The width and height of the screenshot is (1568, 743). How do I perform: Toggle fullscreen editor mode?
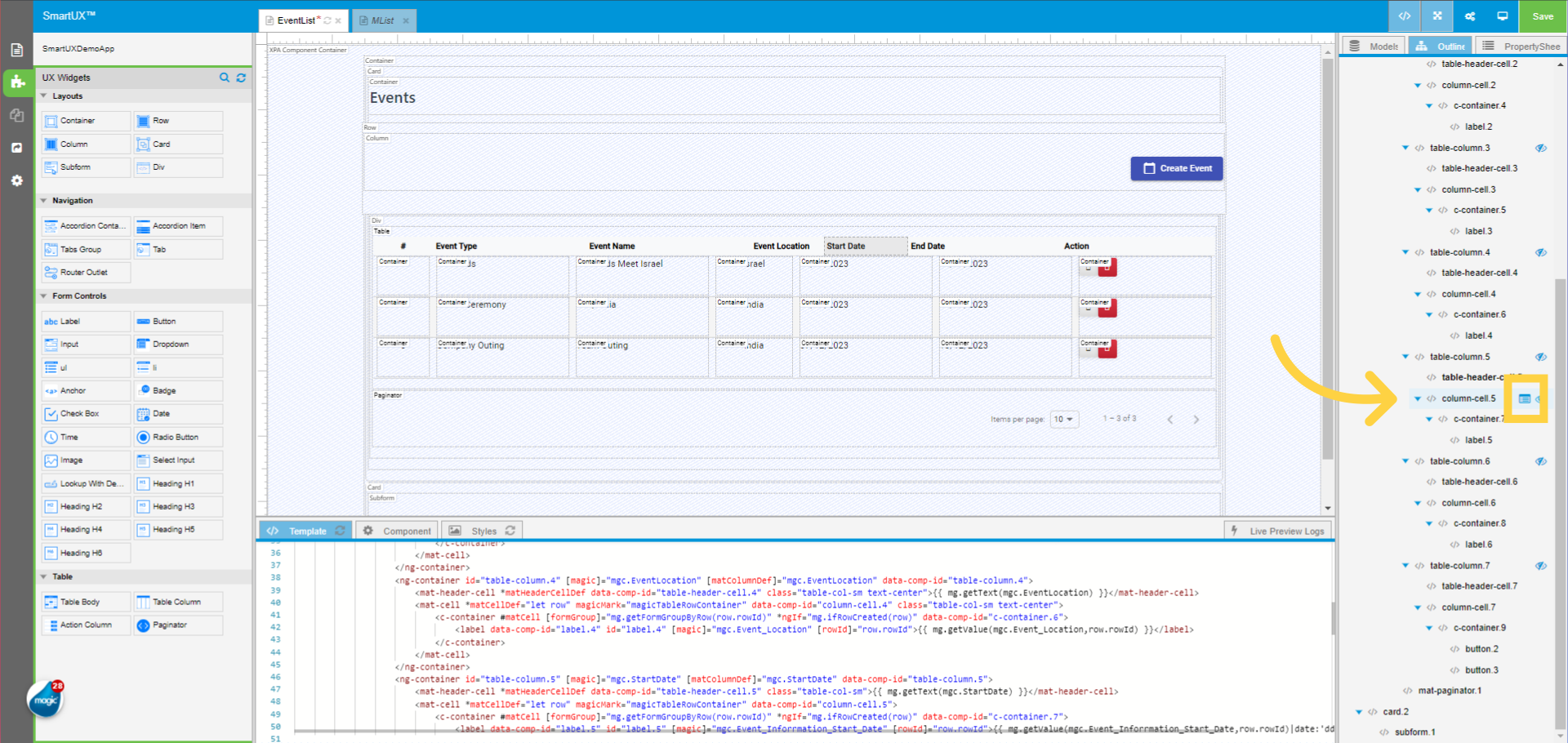pyautogui.click(x=1437, y=16)
